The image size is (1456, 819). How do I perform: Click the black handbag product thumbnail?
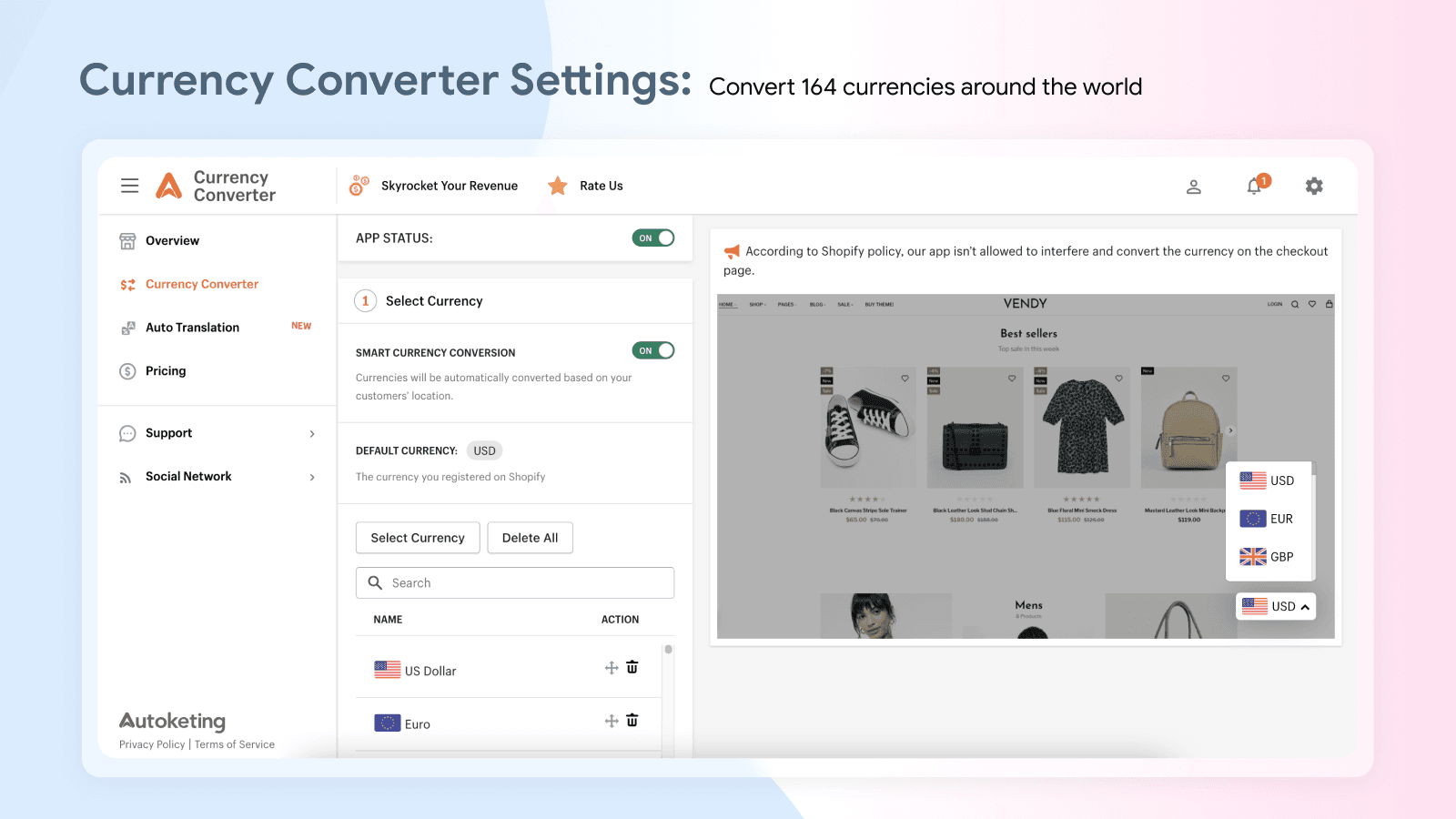coord(976,429)
